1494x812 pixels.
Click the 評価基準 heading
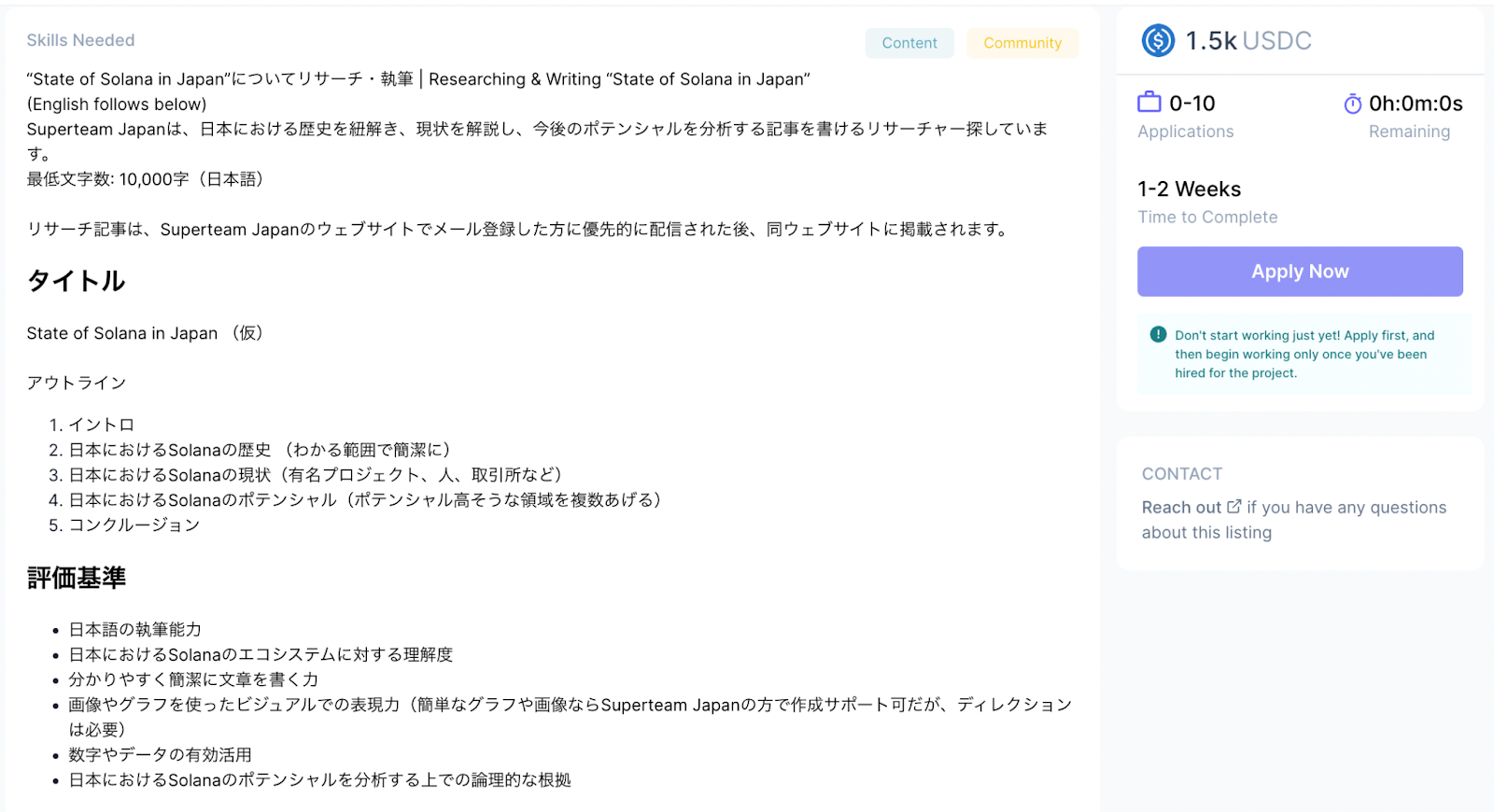[76, 578]
